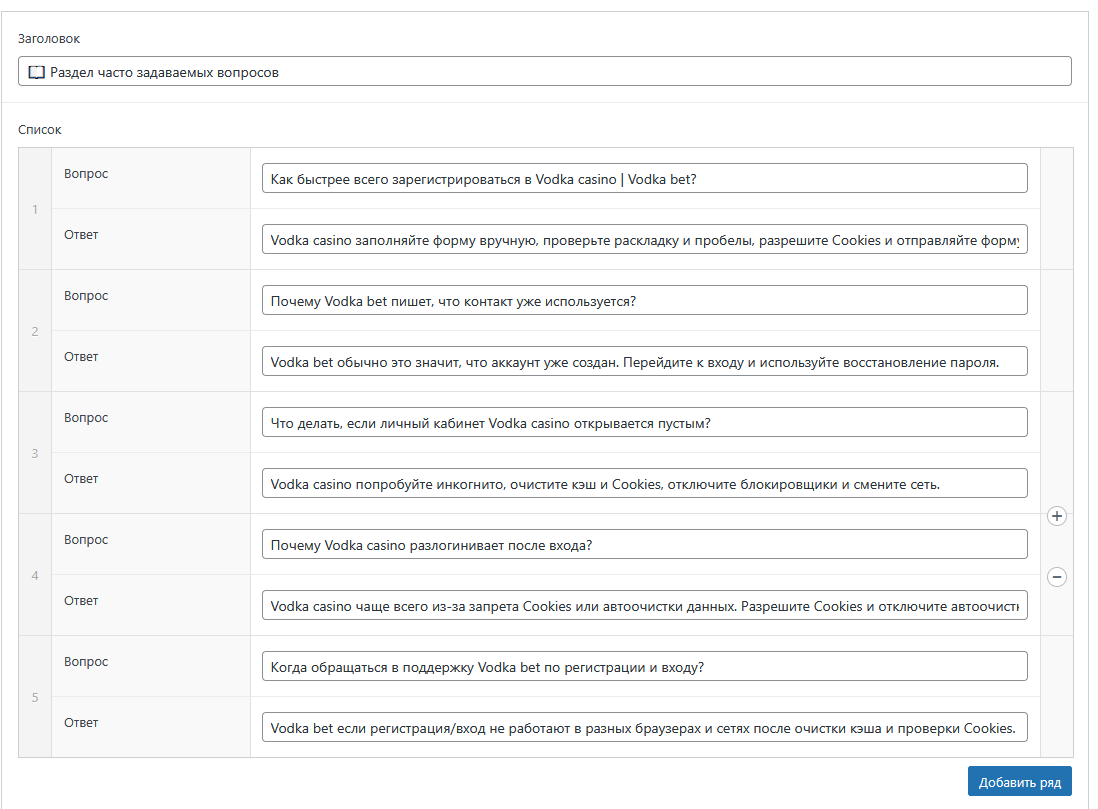
Task: Focus the Заголовок title input field
Action: [x=545, y=71]
